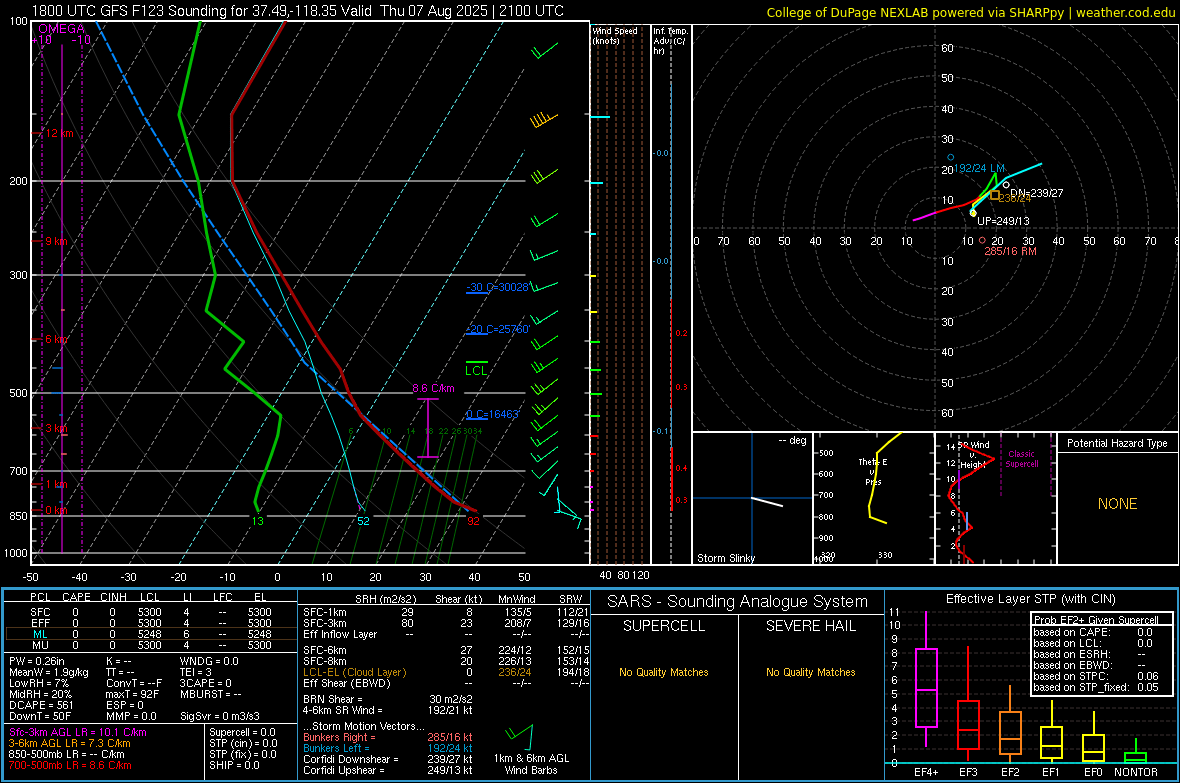
Task: Click the Wind Speed (knots) panel header
Action: (614, 35)
